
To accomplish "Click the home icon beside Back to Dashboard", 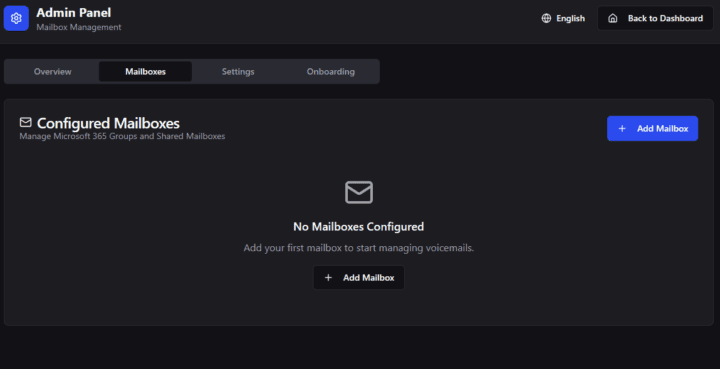I will pyautogui.click(x=613, y=18).
